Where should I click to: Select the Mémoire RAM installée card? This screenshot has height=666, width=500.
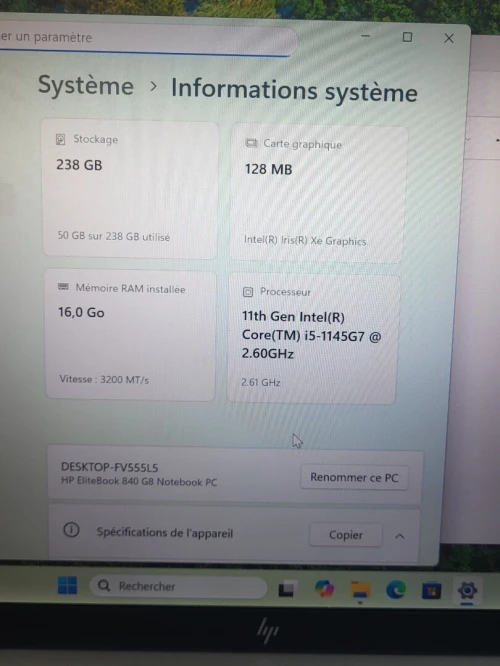pyautogui.click(x=130, y=336)
